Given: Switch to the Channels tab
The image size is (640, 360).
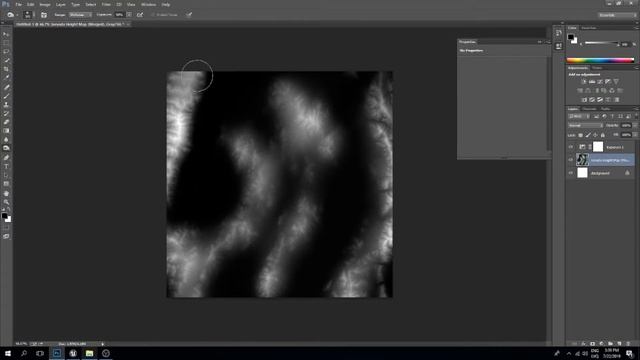Looking at the screenshot, I should (x=589, y=109).
